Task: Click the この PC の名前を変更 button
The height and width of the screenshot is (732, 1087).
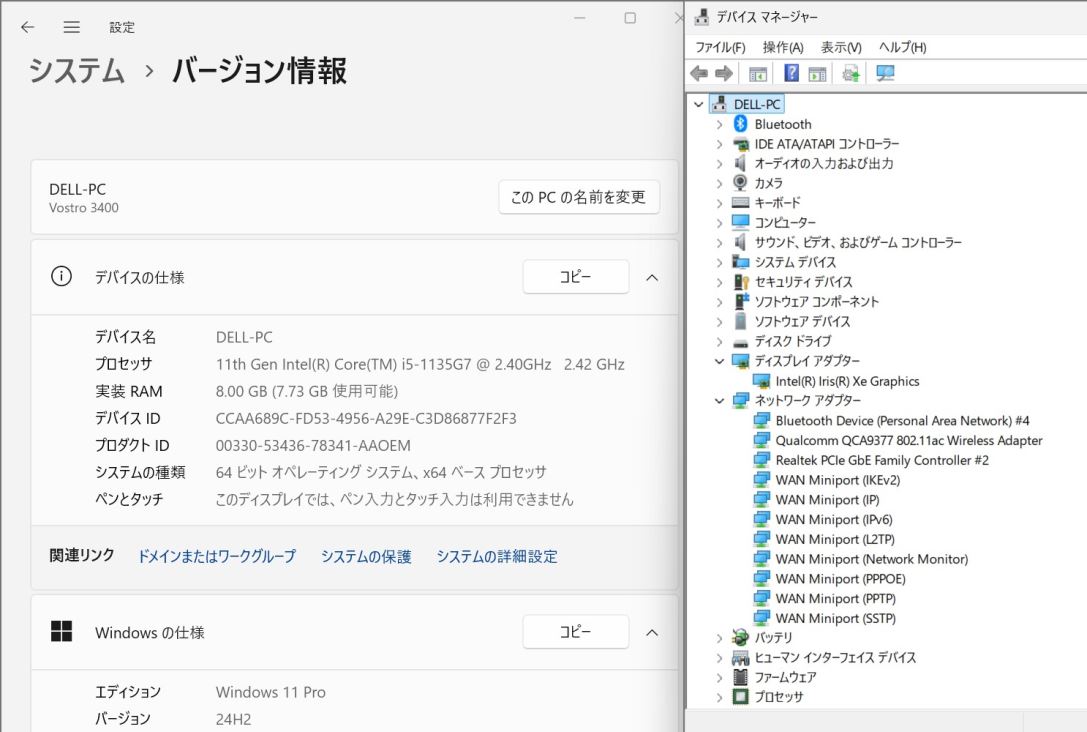Action: [579, 197]
